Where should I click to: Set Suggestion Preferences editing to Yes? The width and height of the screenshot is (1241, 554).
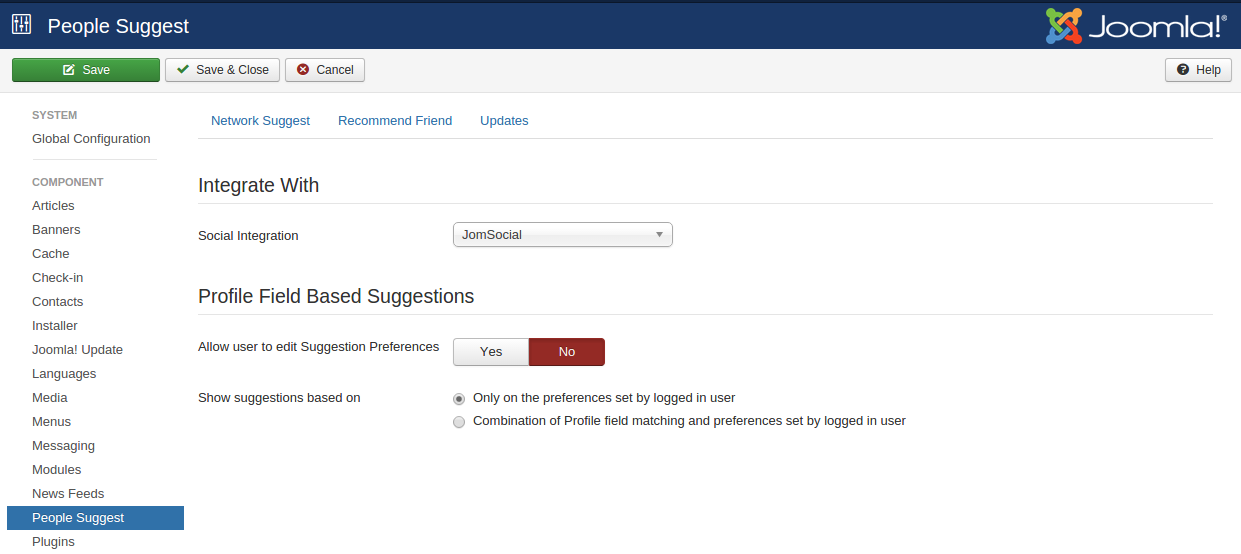491,352
